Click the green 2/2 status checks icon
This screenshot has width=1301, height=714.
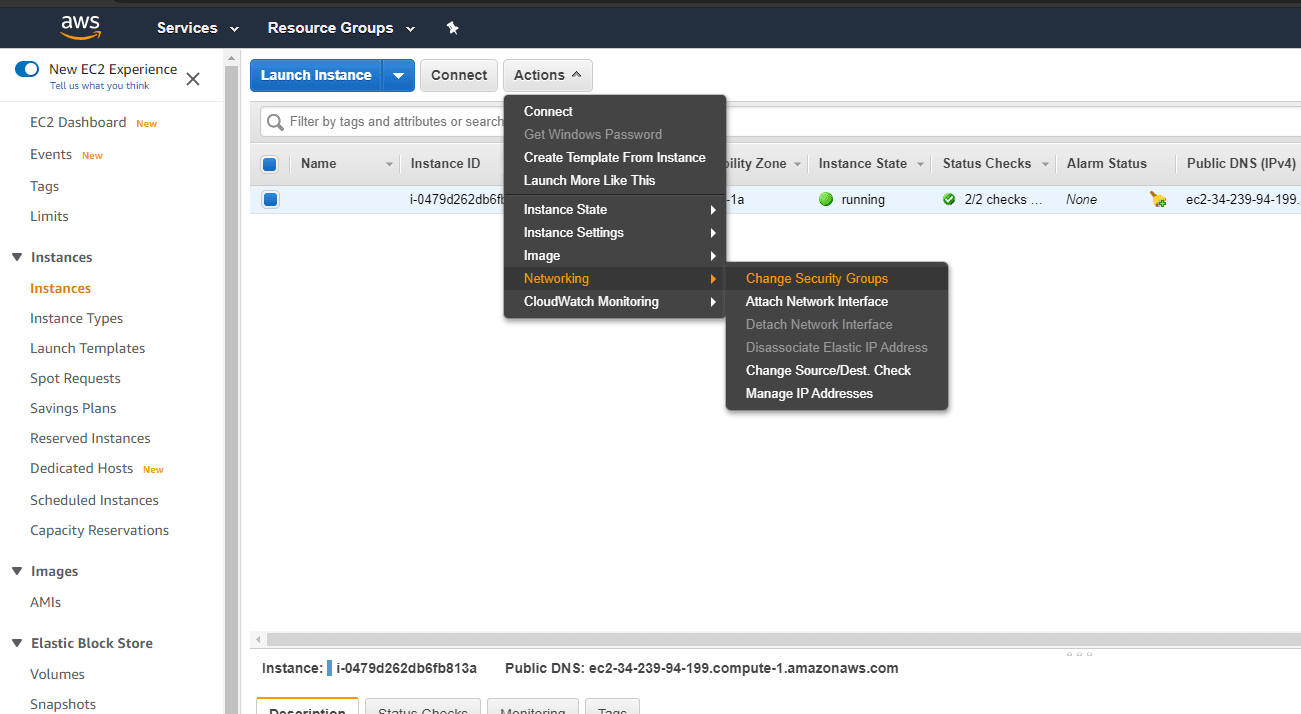[948, 199]
